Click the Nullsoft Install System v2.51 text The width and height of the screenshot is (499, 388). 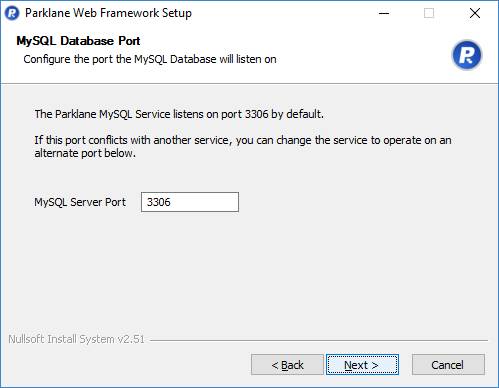coord(77,339)
